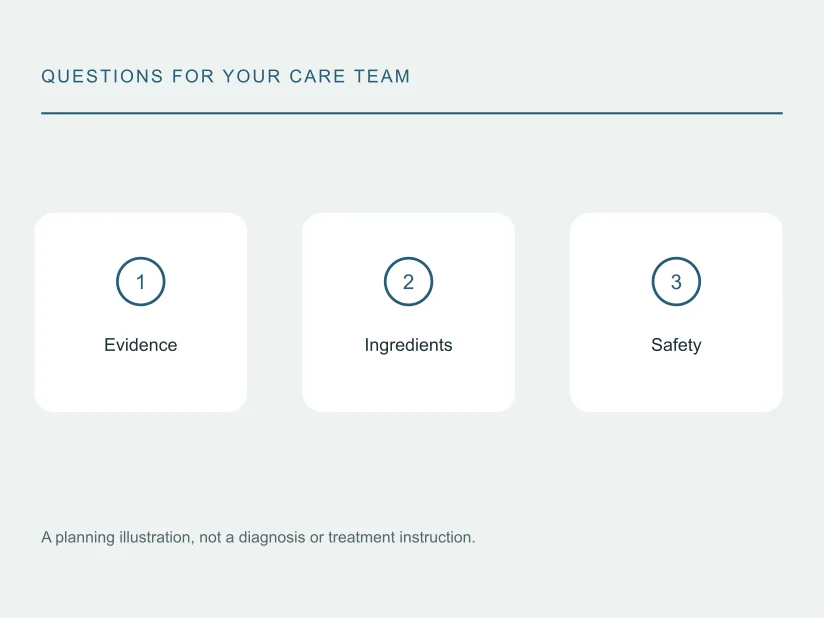Click the blue divider line under heading
This screenshot has height=618, width=824.
tap(412, 113)
